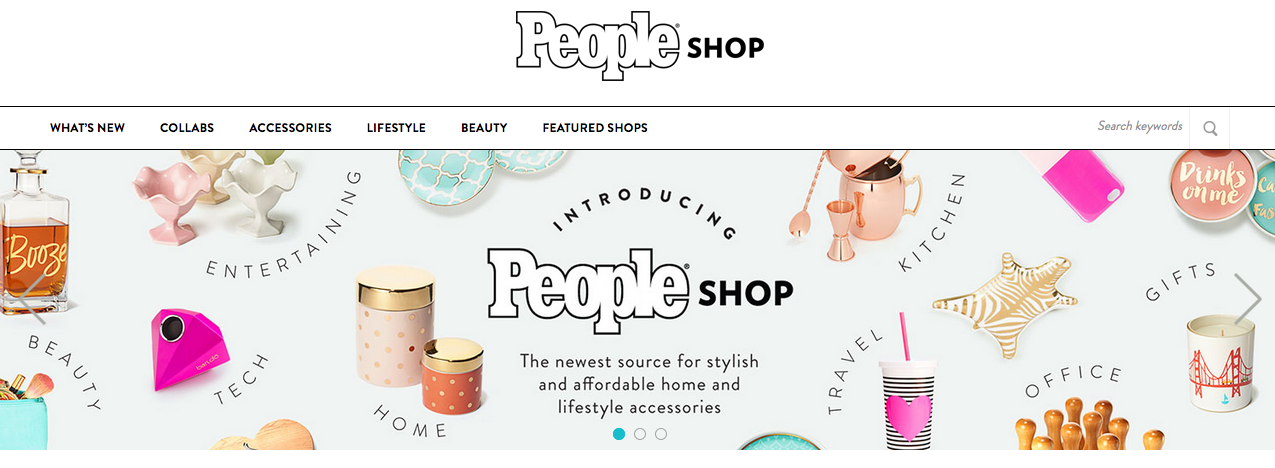Expand the Accessories navigation item

point(290,128)
